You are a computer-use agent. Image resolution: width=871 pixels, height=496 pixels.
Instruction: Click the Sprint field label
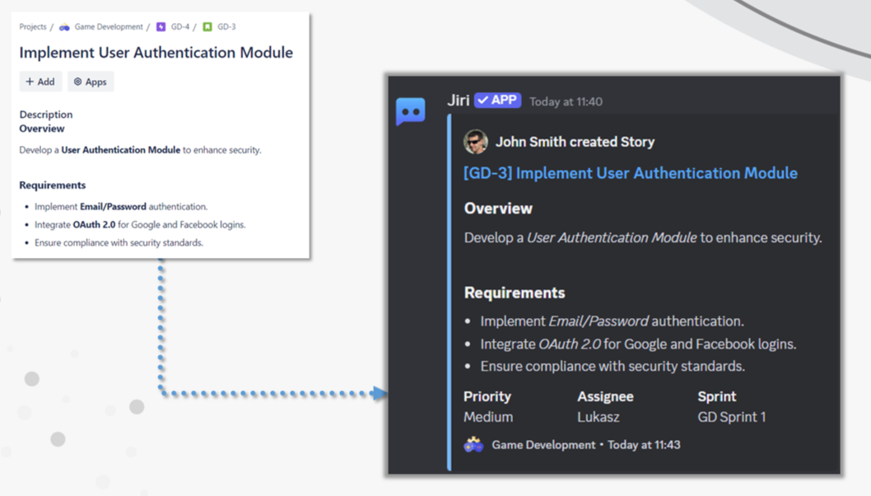tap(717, 397)
